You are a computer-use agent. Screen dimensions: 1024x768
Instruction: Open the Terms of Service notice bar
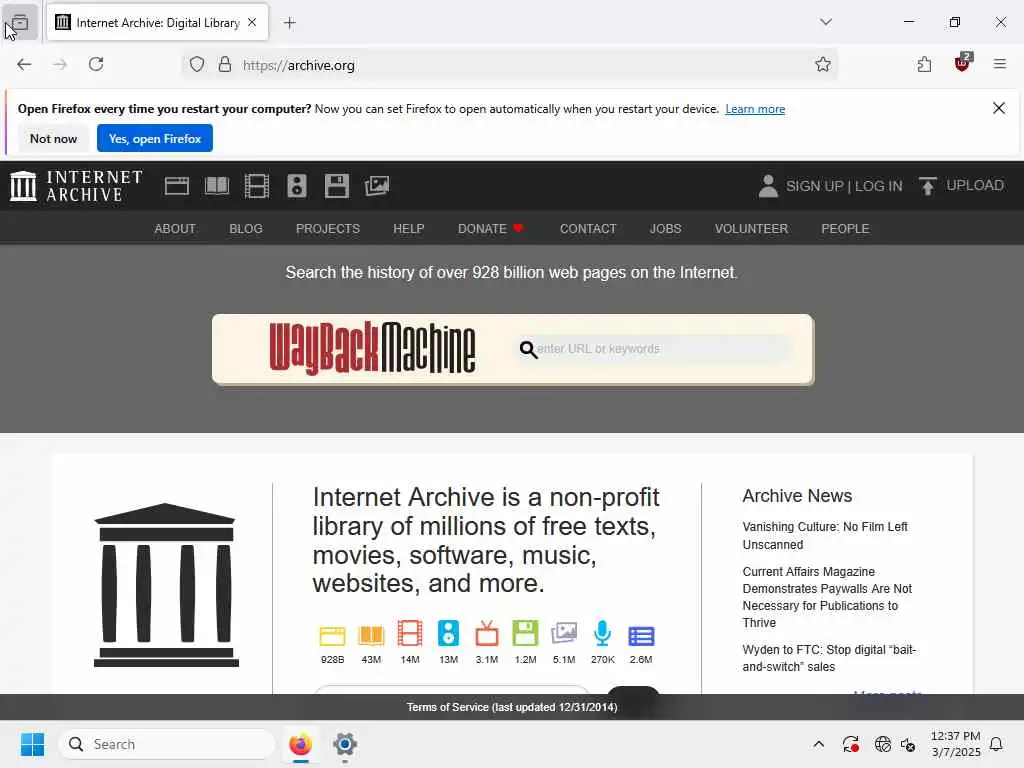coord(512,707)
